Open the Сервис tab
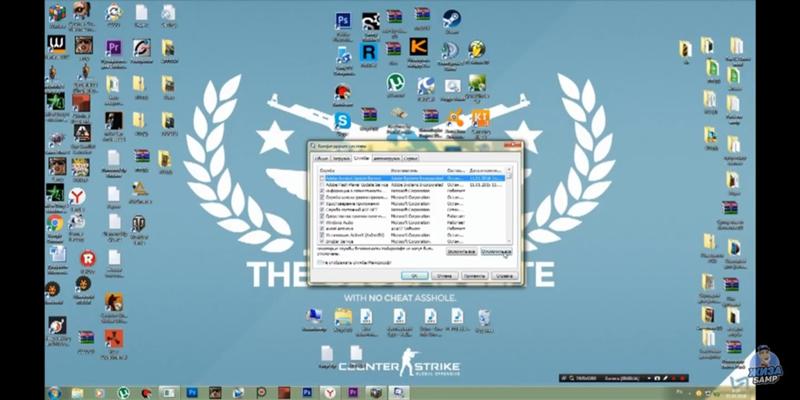The width and height of the screenshot is (800, 400). 411,158
